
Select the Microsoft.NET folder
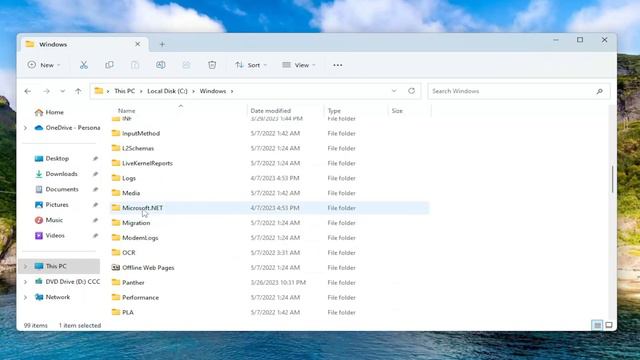click(x=269, y=208)
